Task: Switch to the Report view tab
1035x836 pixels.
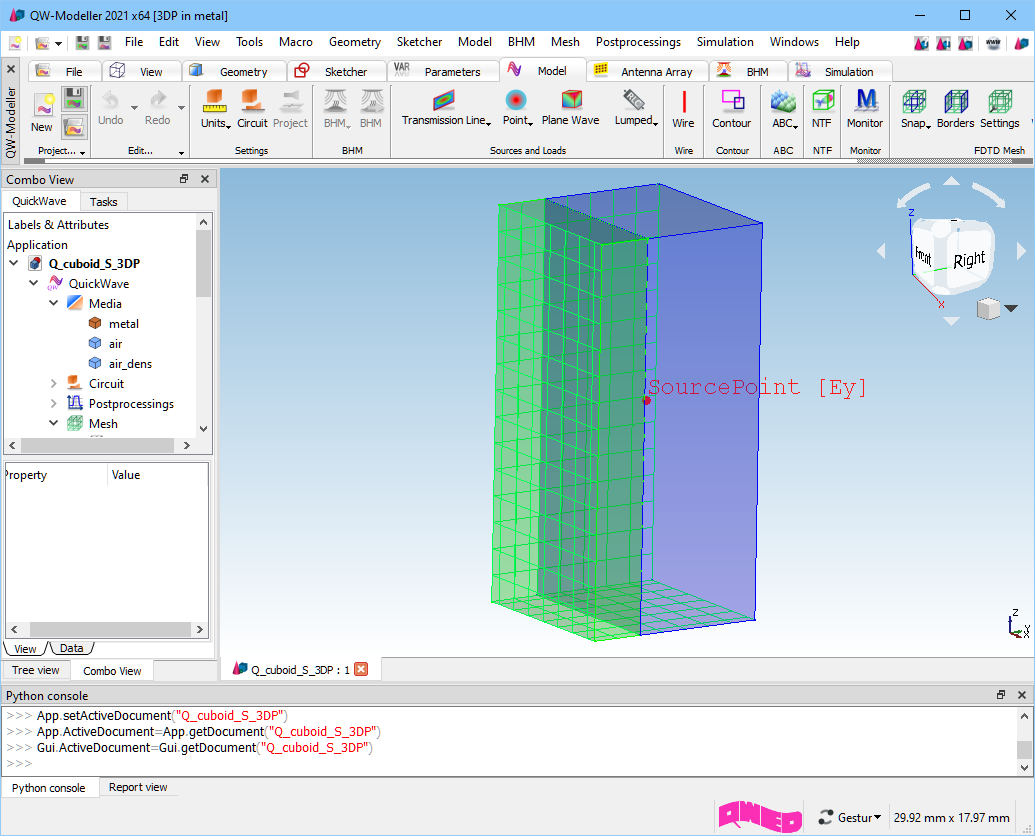Action: 138,787
